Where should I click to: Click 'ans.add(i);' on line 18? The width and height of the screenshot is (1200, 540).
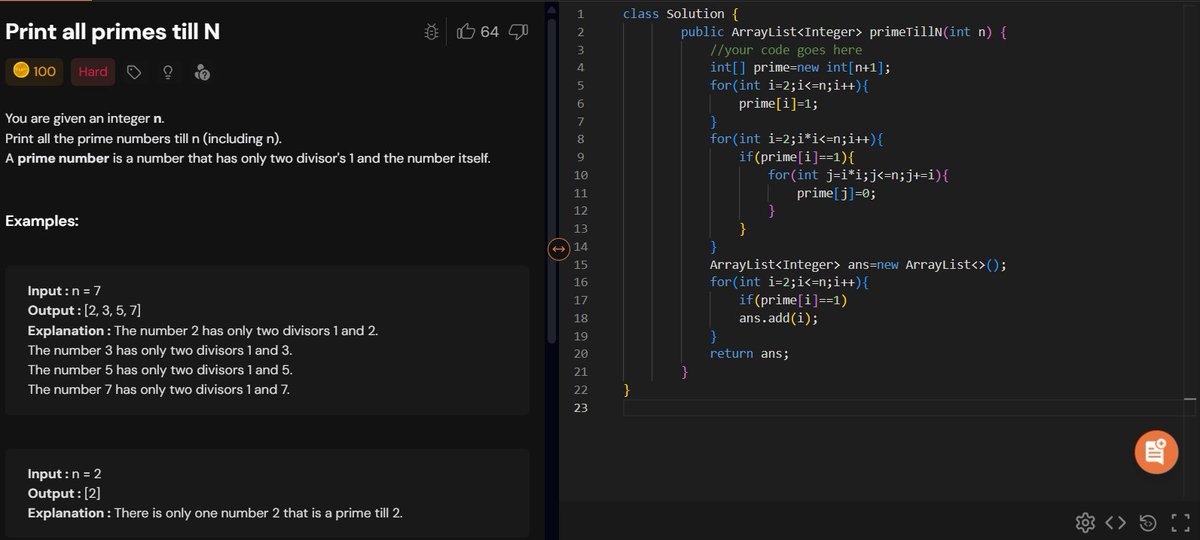[x=779, y=319]
